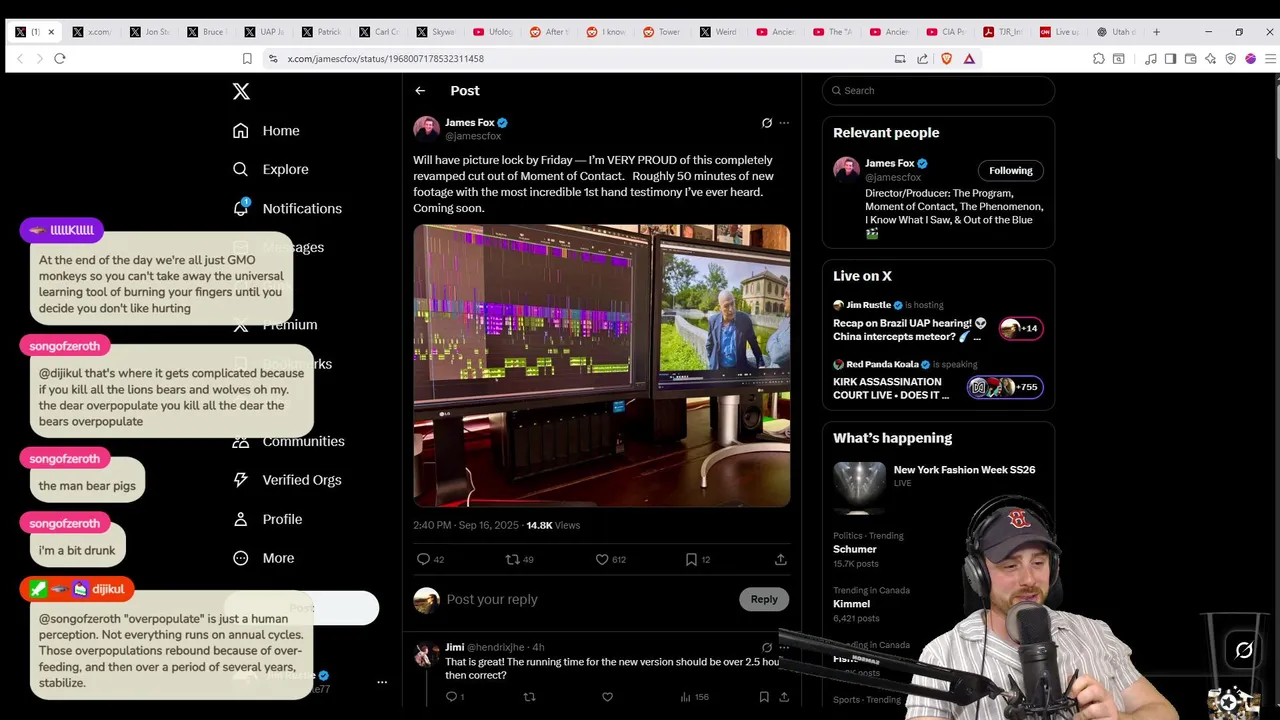
Task: Repost the post with 49 reposts
Action: [519, 559]
